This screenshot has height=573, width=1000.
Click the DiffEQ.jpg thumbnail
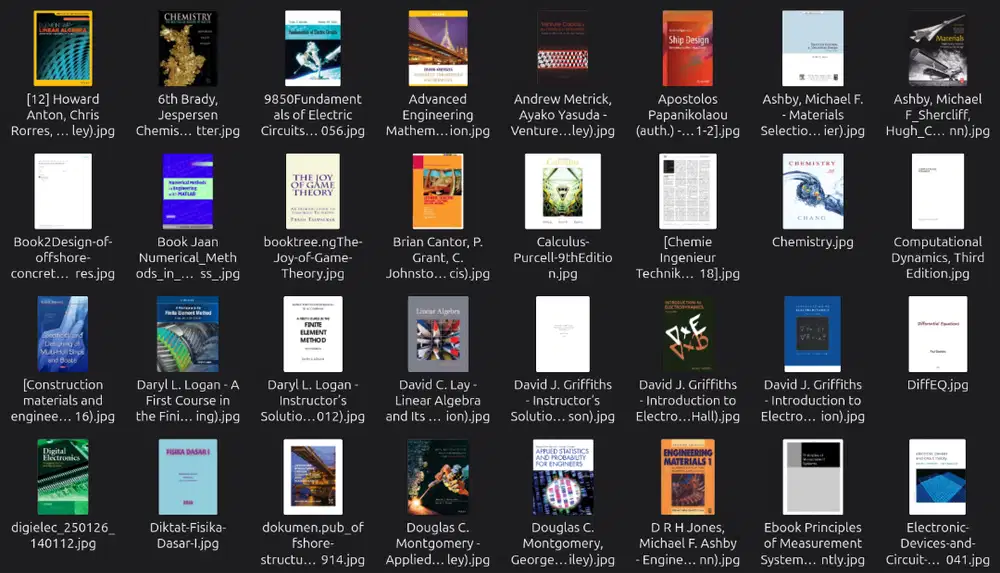pyautogui.click(x=938, y=334)
